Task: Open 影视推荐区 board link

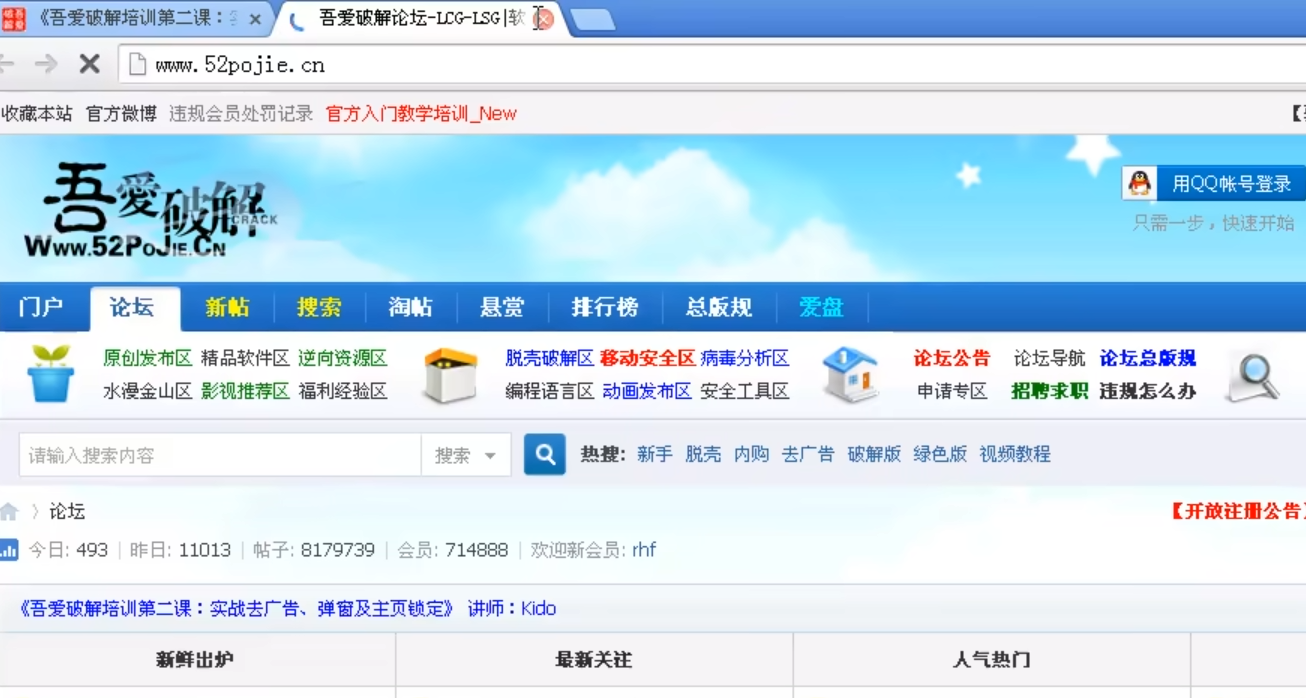Action: (245, 391)
